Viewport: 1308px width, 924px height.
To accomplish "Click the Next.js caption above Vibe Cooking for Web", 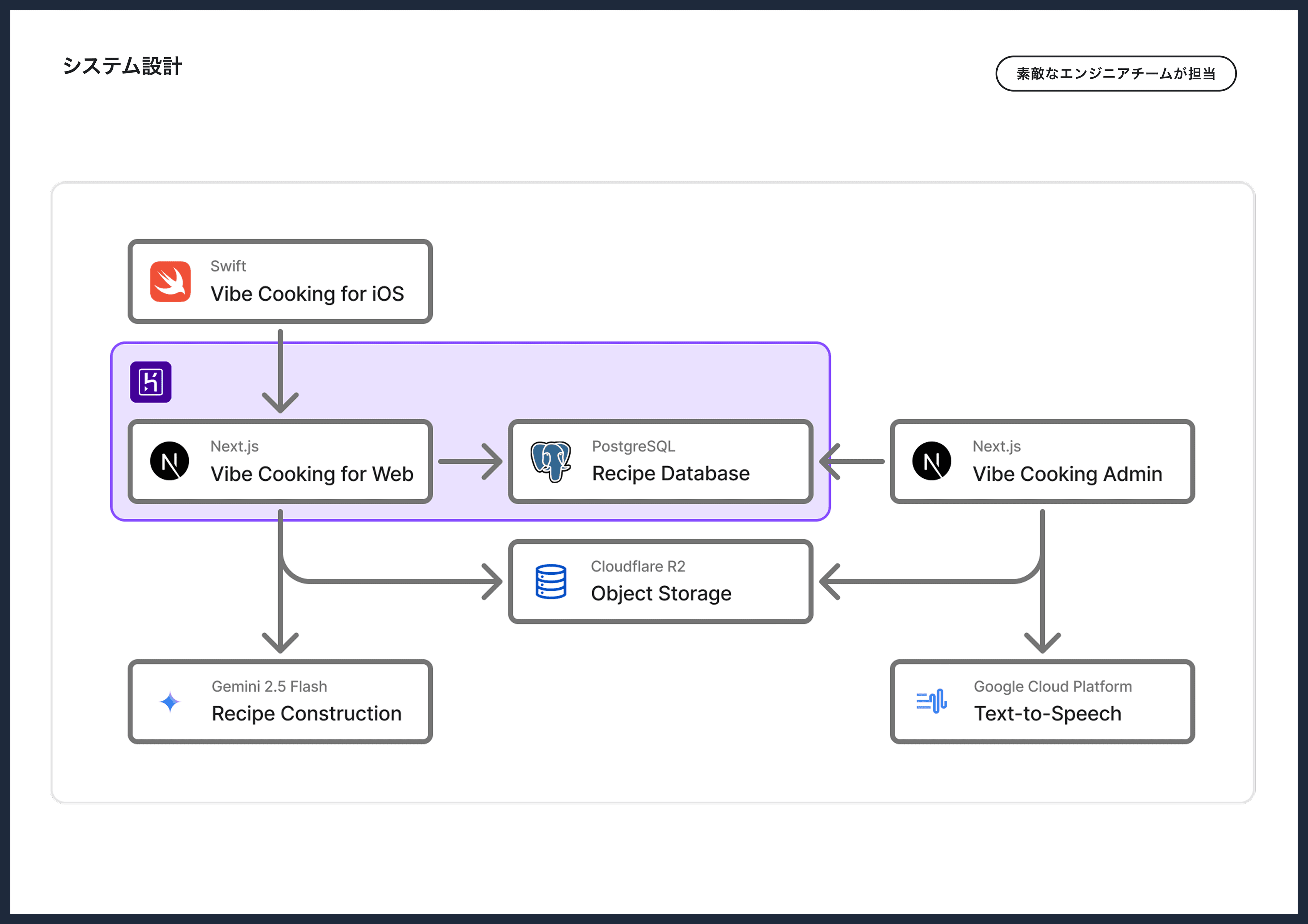I will [x=235, y=446].
